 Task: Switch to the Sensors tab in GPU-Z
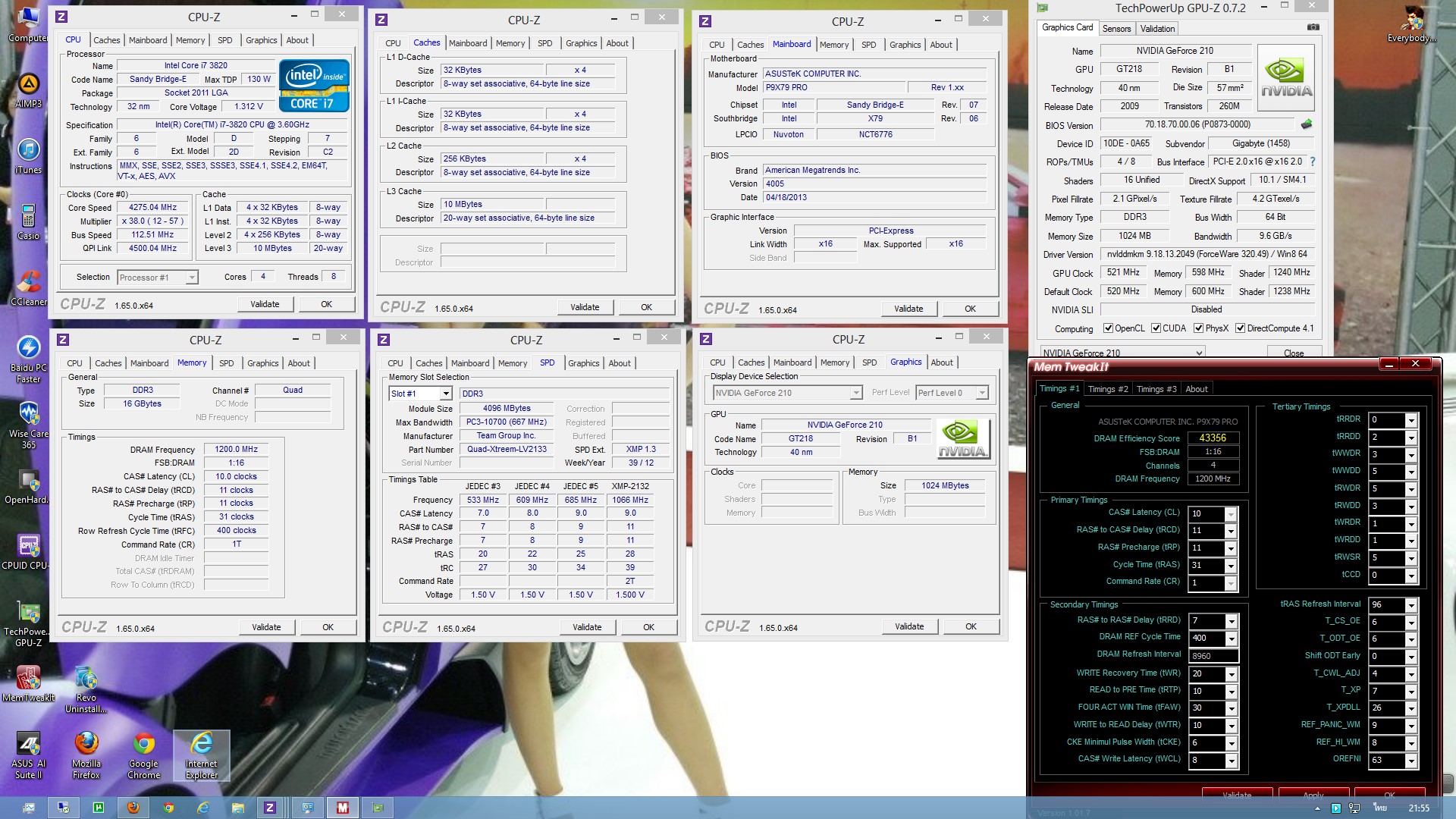click(x=1116, y=29)
